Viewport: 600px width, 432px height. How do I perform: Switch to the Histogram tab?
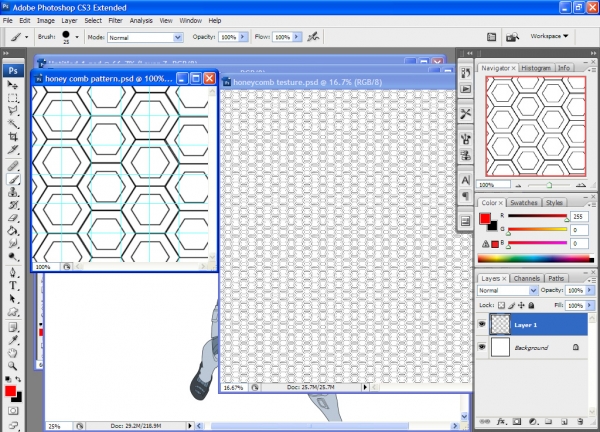pyautogui.click(x=536, y=68)
